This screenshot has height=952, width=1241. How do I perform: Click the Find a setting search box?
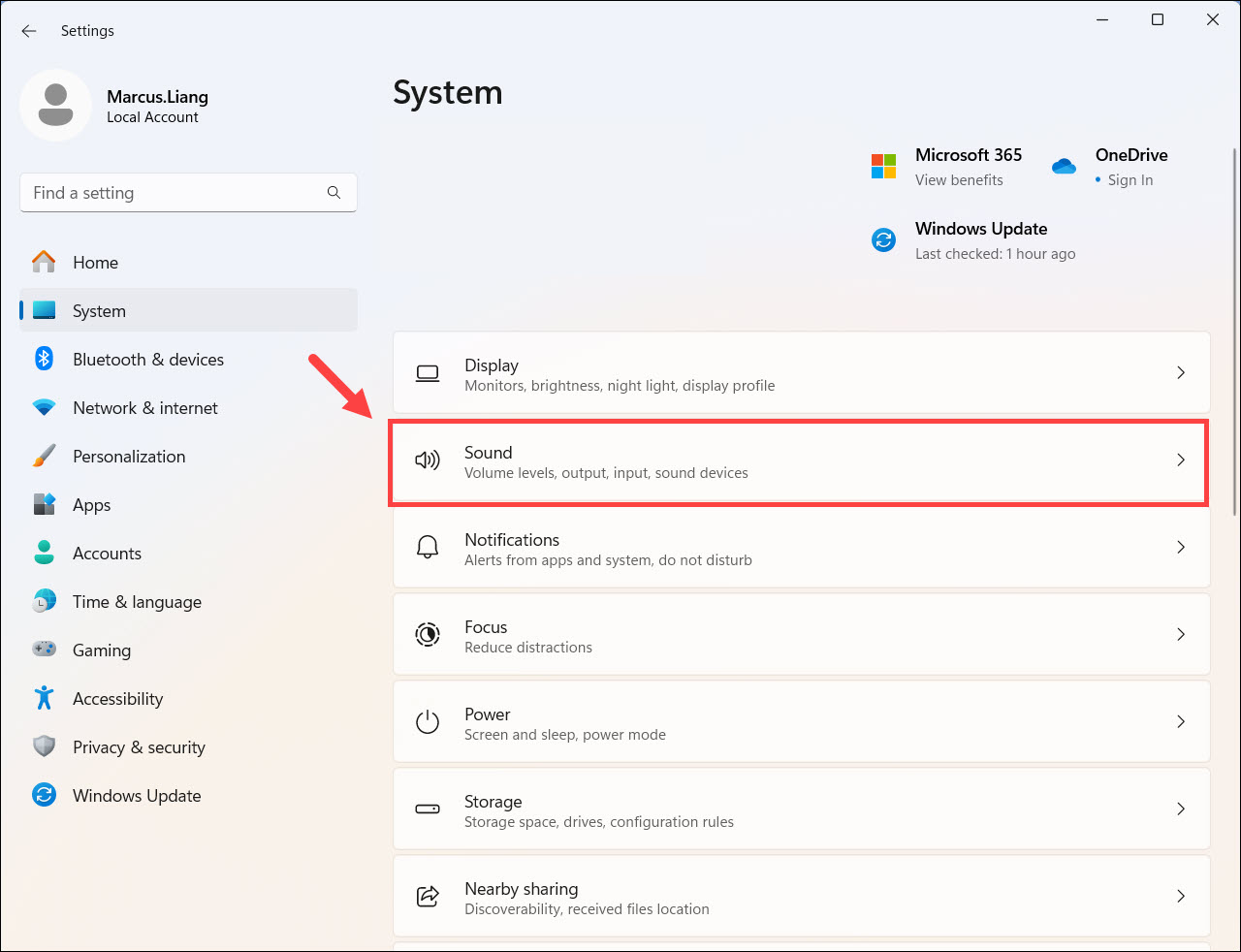[175, 193]
